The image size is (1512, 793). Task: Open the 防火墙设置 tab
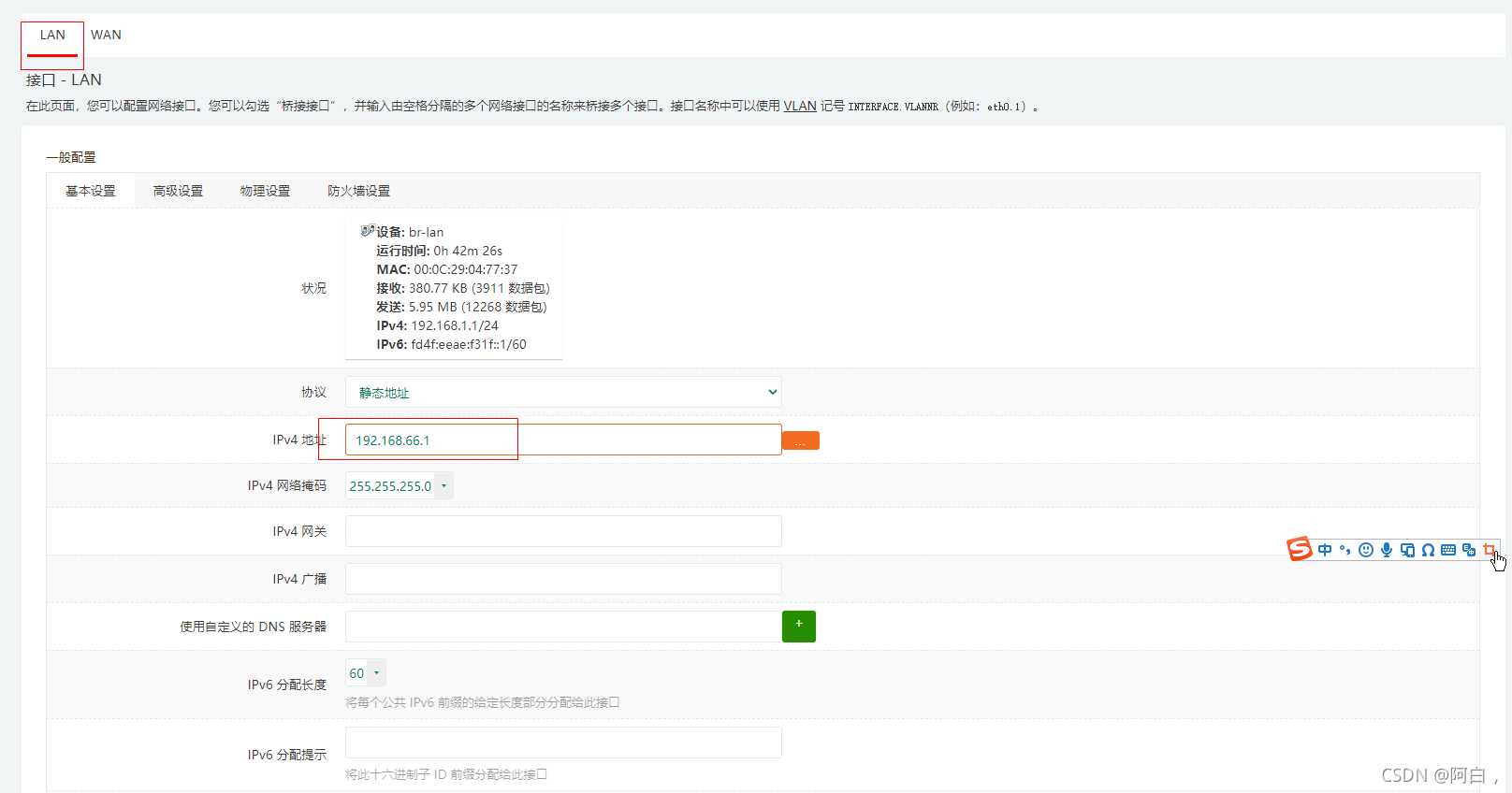point(358,191)
